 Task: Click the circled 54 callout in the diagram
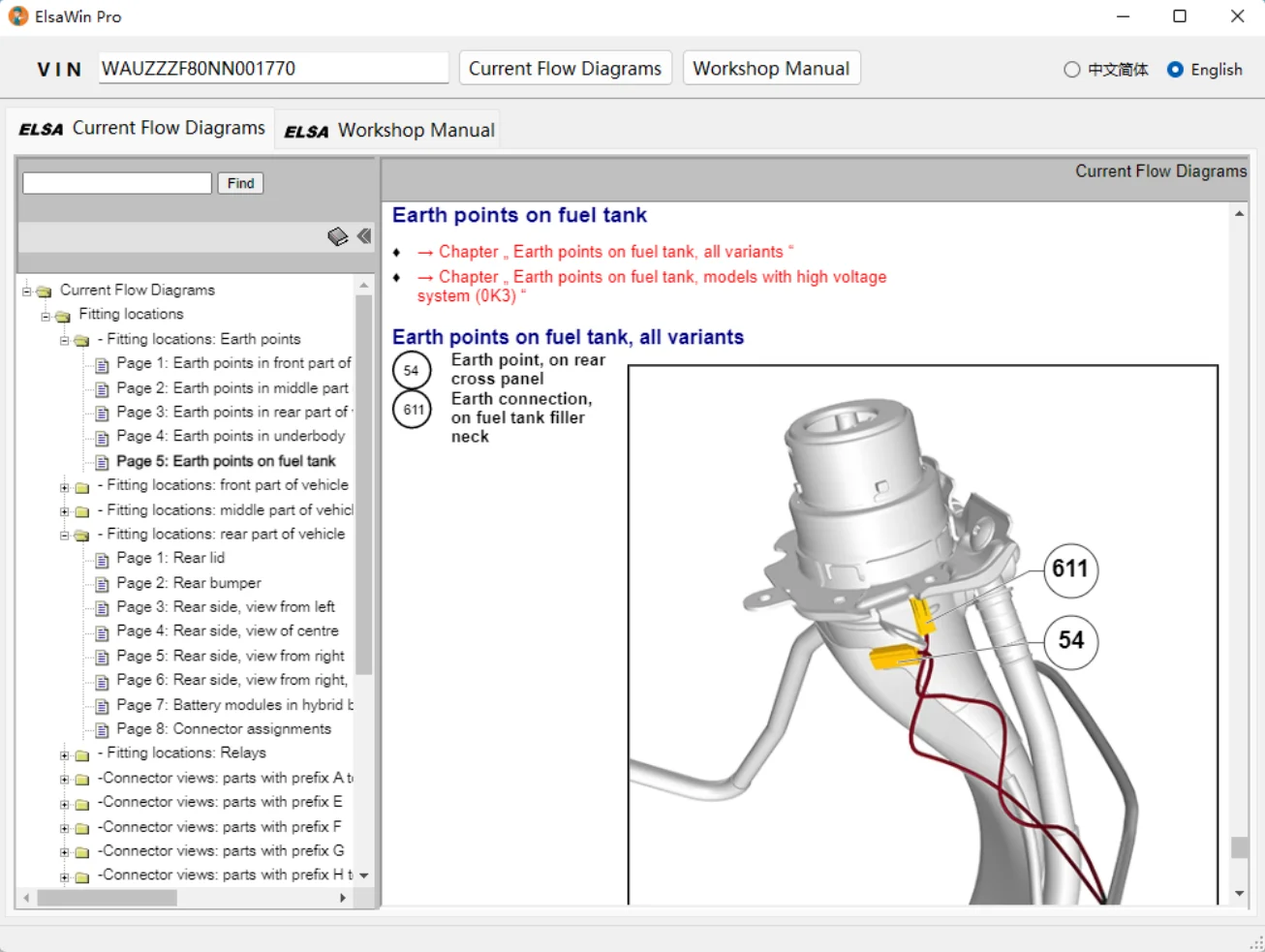pyautogui.click(x=1070, y=640)
